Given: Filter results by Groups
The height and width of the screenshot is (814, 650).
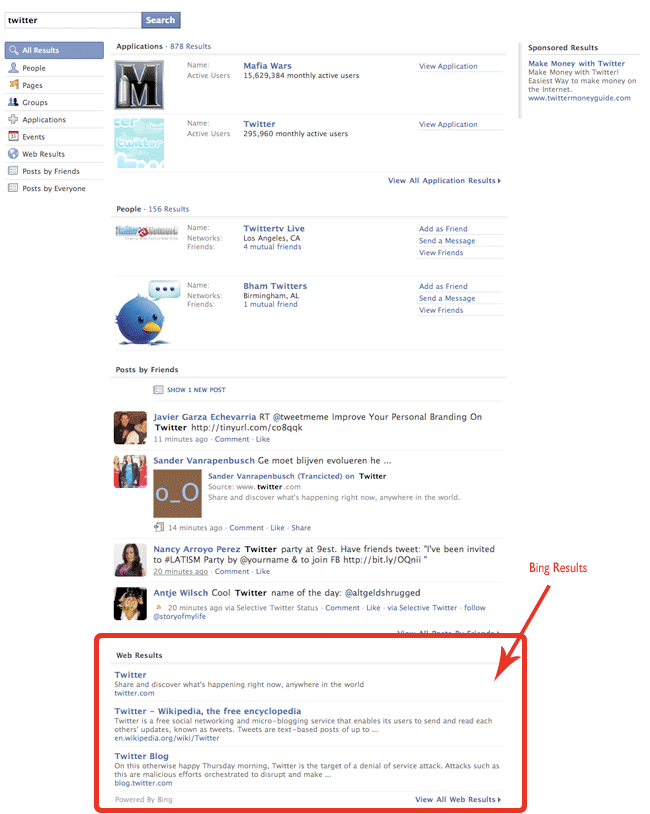Looking at the screenshot, I should coord(54,102).
